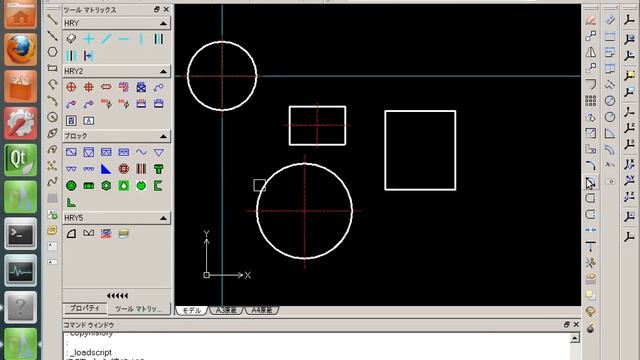Collapse the HRY5 group
The image size is (640, 360).
click(x=163, y=218)
